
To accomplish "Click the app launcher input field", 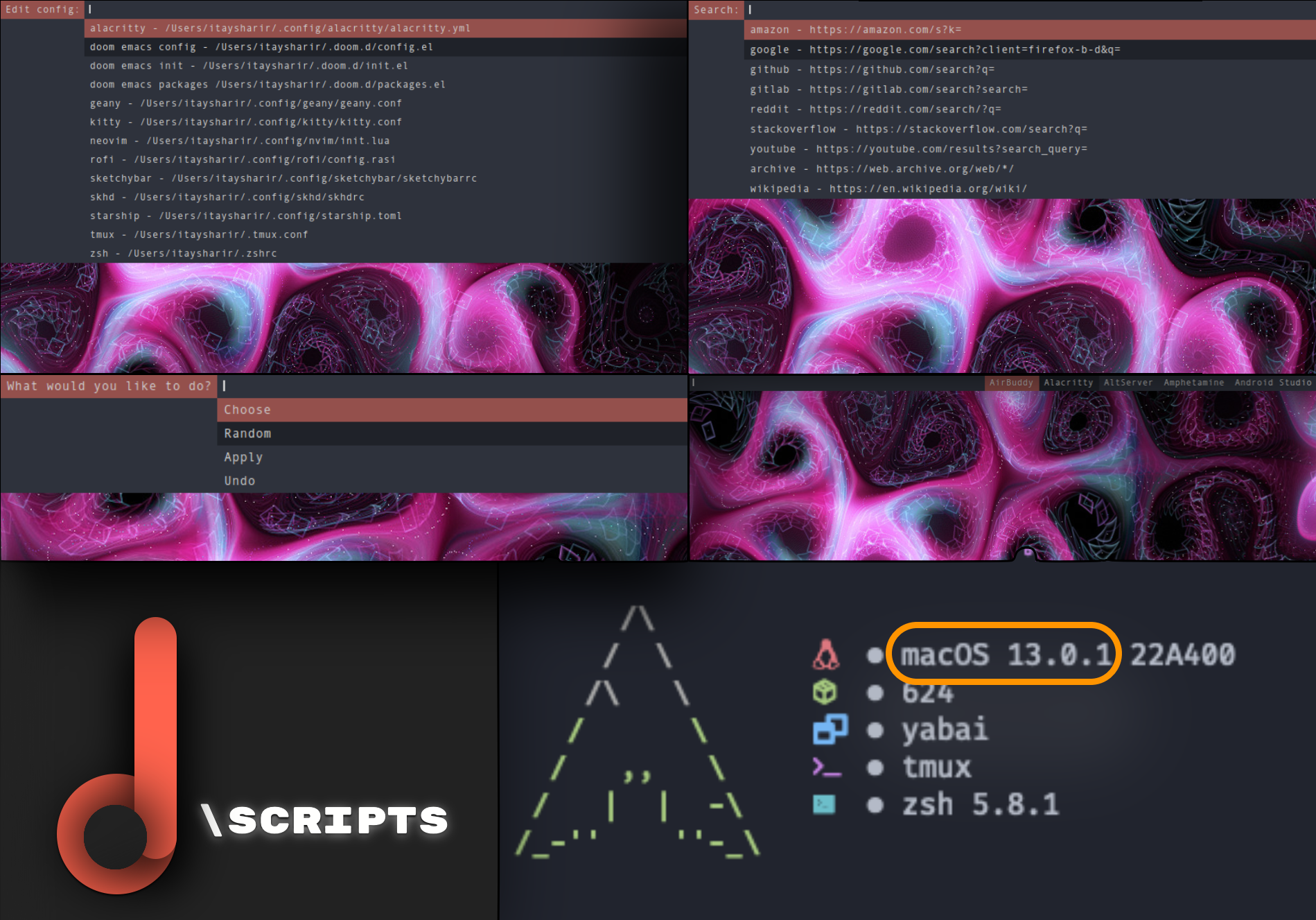I will (x=836, y=383).
